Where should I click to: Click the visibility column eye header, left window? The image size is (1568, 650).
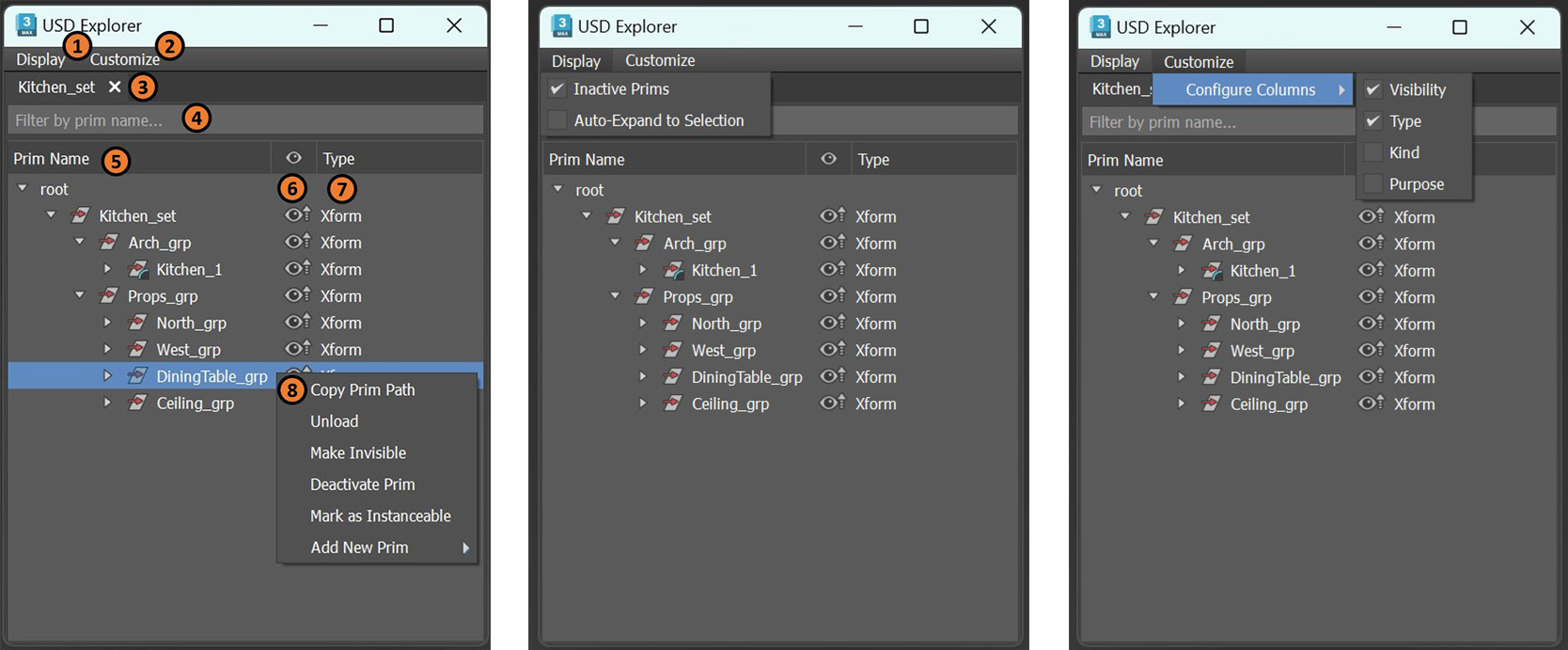(293, 158)
